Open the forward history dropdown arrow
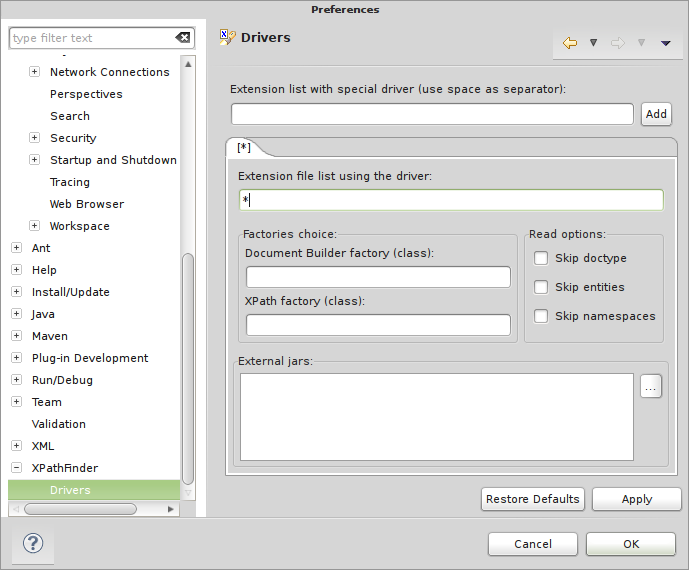Image resolution: width=689 pixels, height=570 pixels. click(642, 43)
